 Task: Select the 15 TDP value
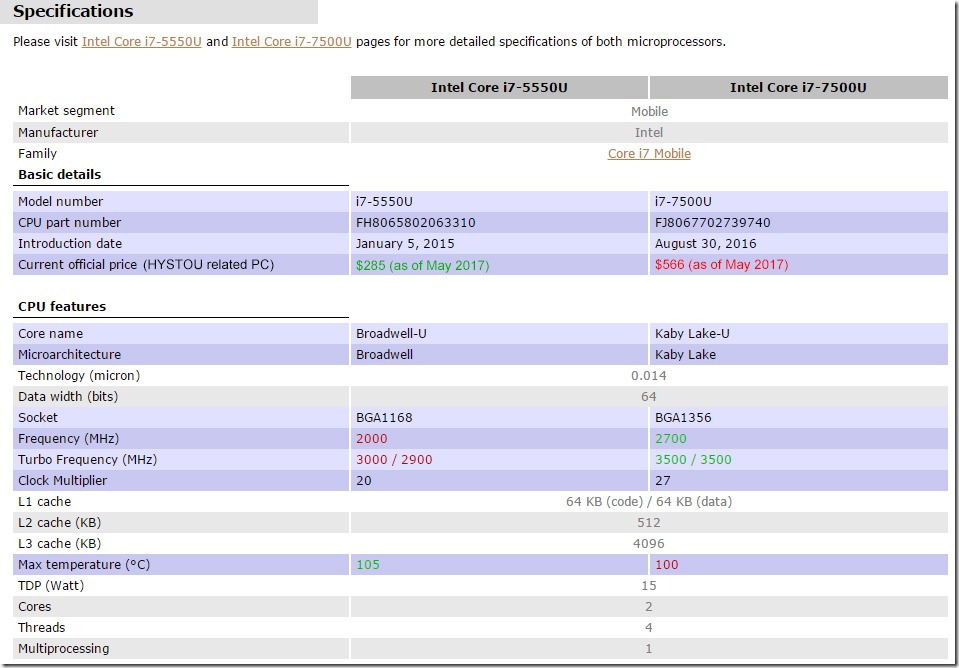pos(649,585)
